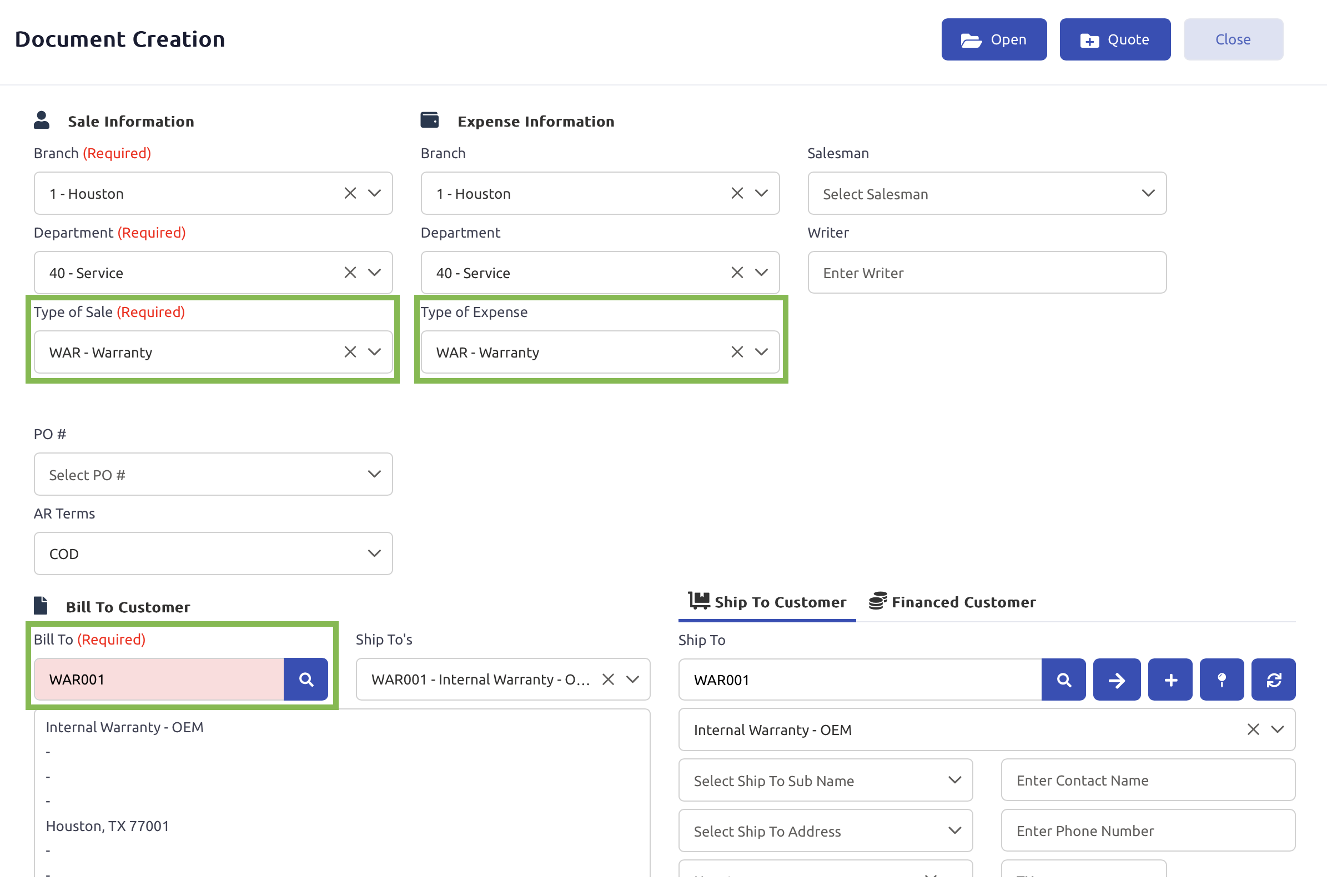Click the Quote button
The height and width of the screenshot is (896, 1327).
coord(1114,39)
